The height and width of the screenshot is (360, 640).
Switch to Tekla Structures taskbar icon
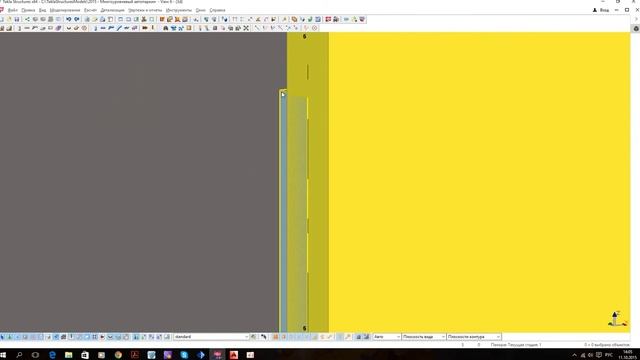[x=218, y=355]
